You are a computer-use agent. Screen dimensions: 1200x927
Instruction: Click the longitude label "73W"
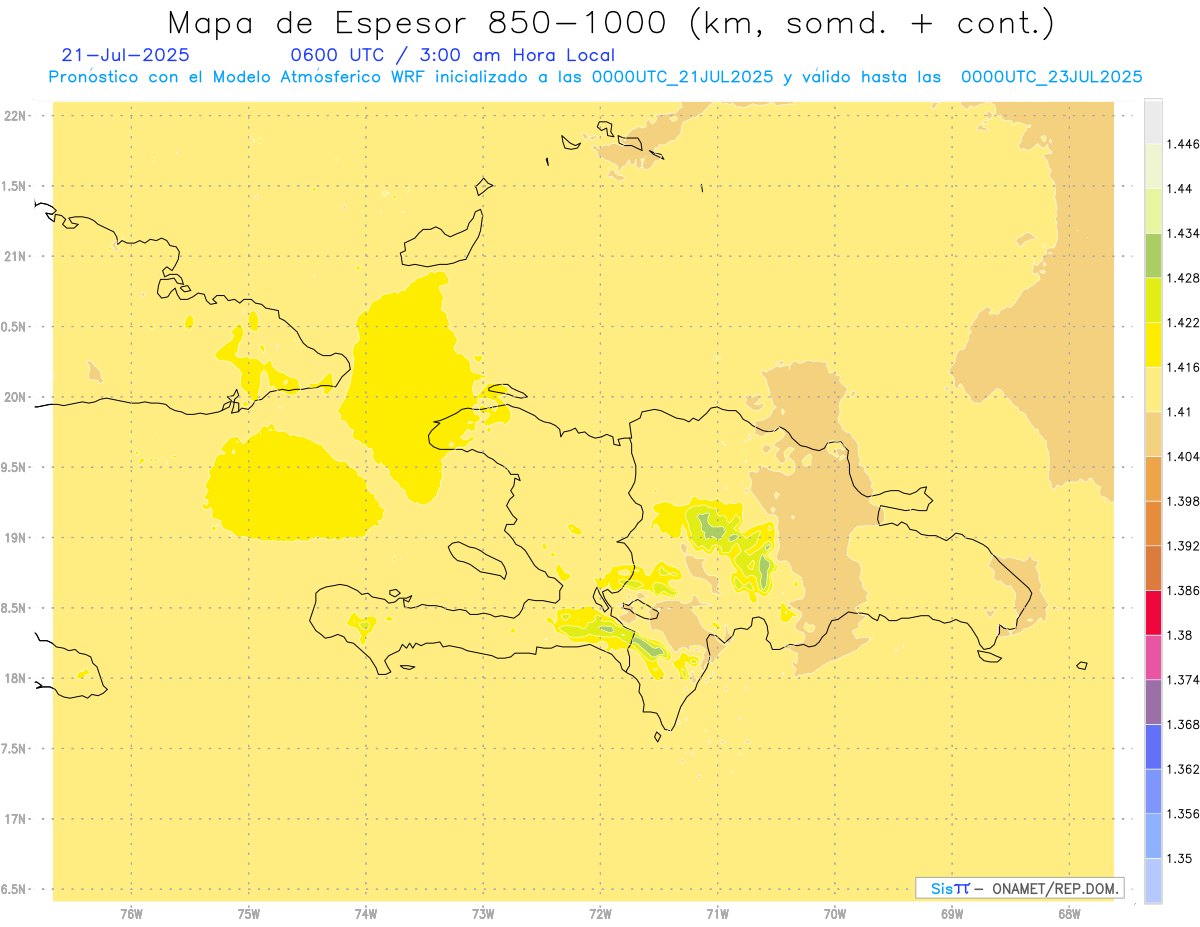[482, 912]
